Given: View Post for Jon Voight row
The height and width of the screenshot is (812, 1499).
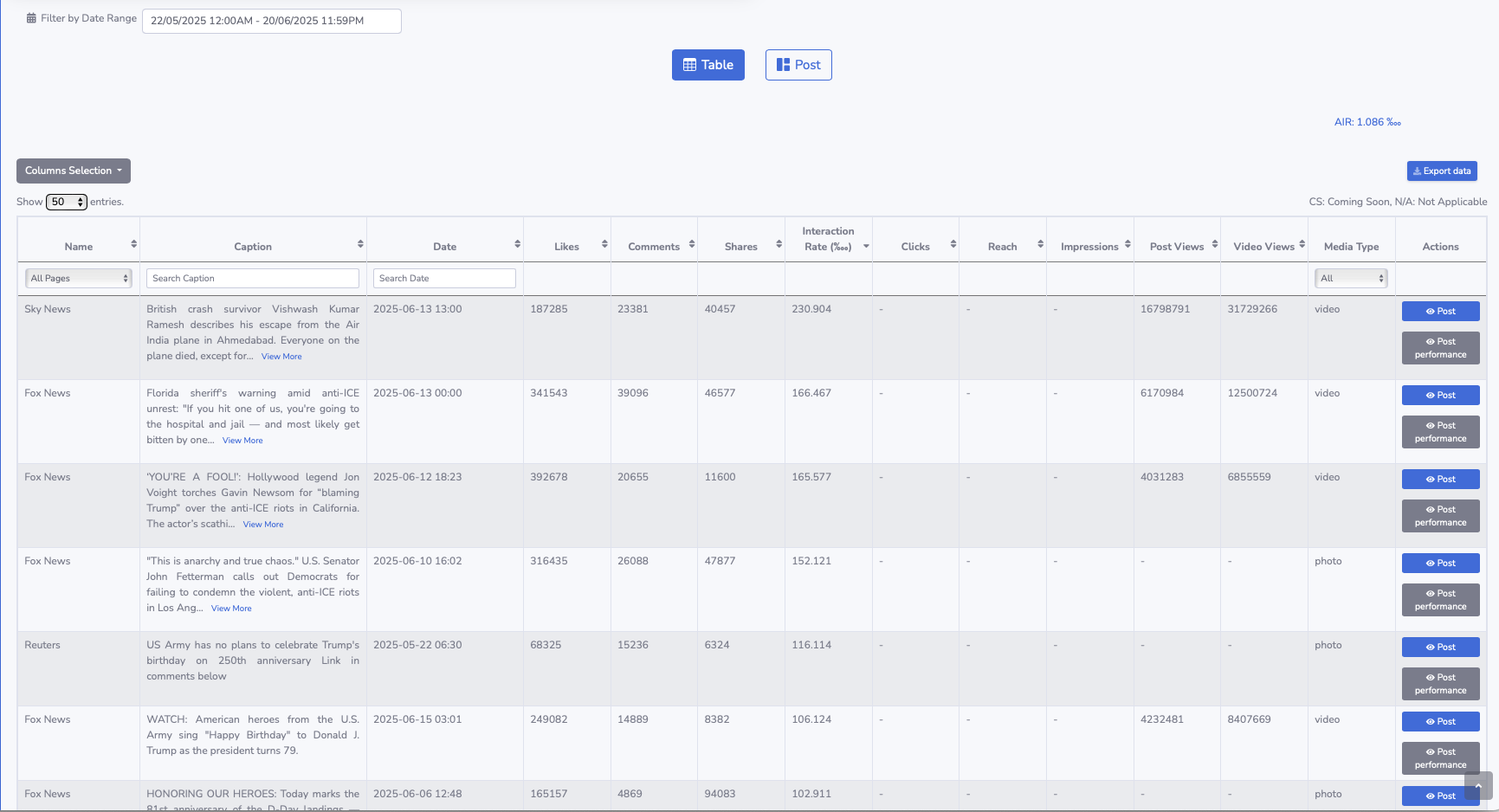Looking at the screenshot, I should pos(1441,480).
